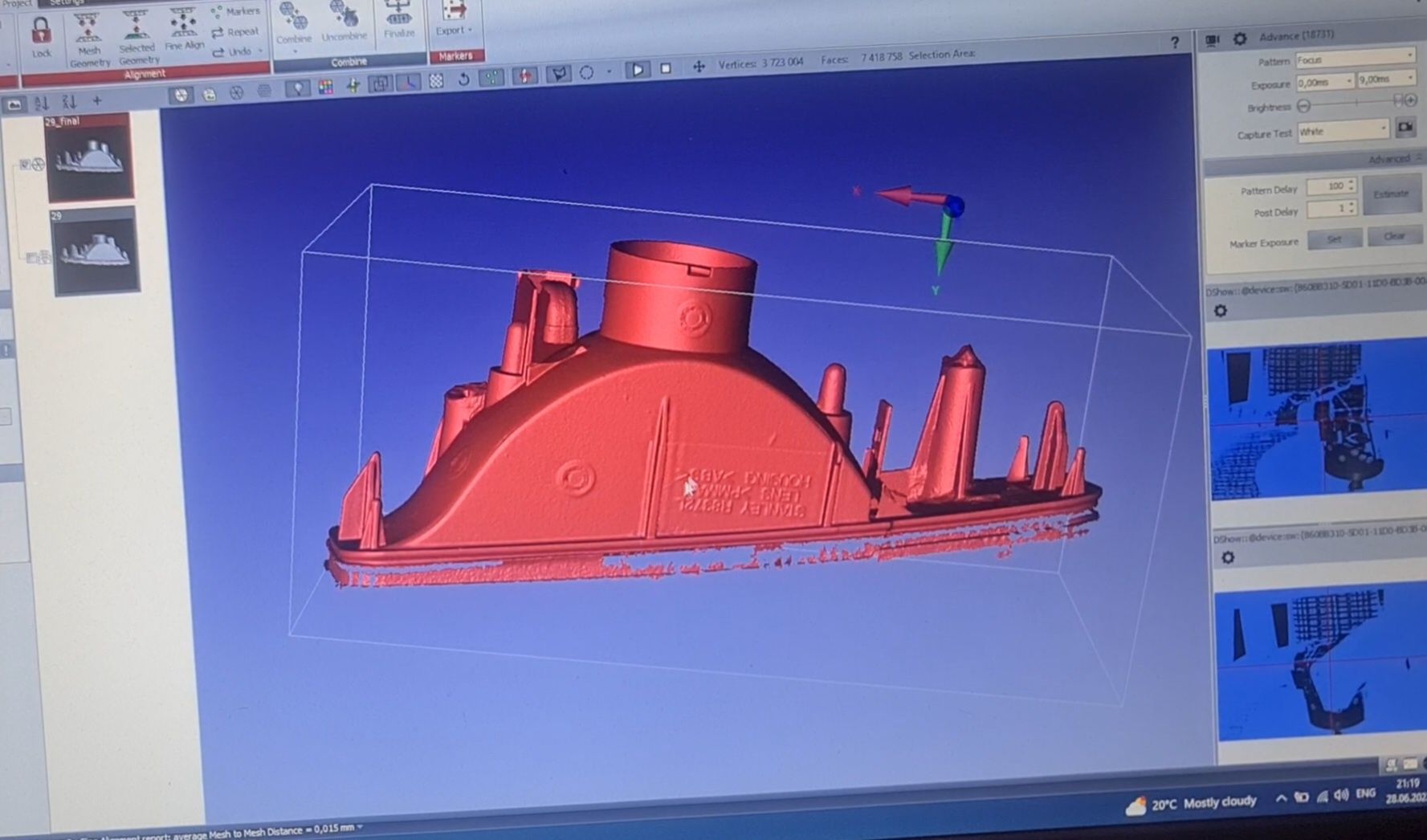
Task: Open the 9,00ms Exposure dropdown
Action: pyautogui.click(x=1387, y=80)
